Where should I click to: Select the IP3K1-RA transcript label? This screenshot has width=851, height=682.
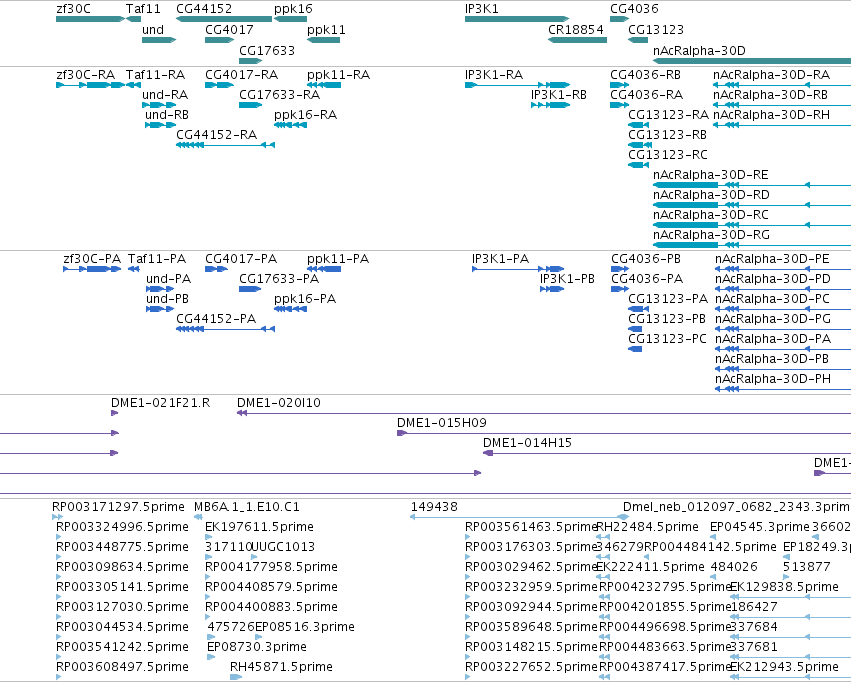pos(494,75)
